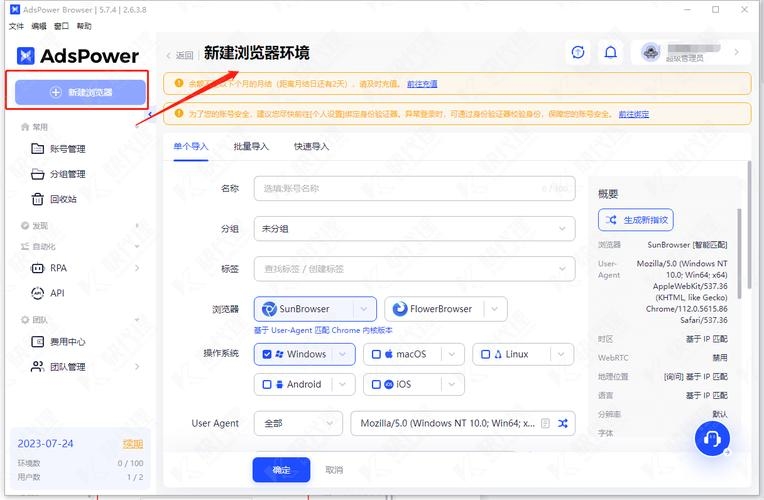Screen dimensions: 764x500
Task: Expand the 团队管理 submenu arrow
Action: tap(137, 366)
